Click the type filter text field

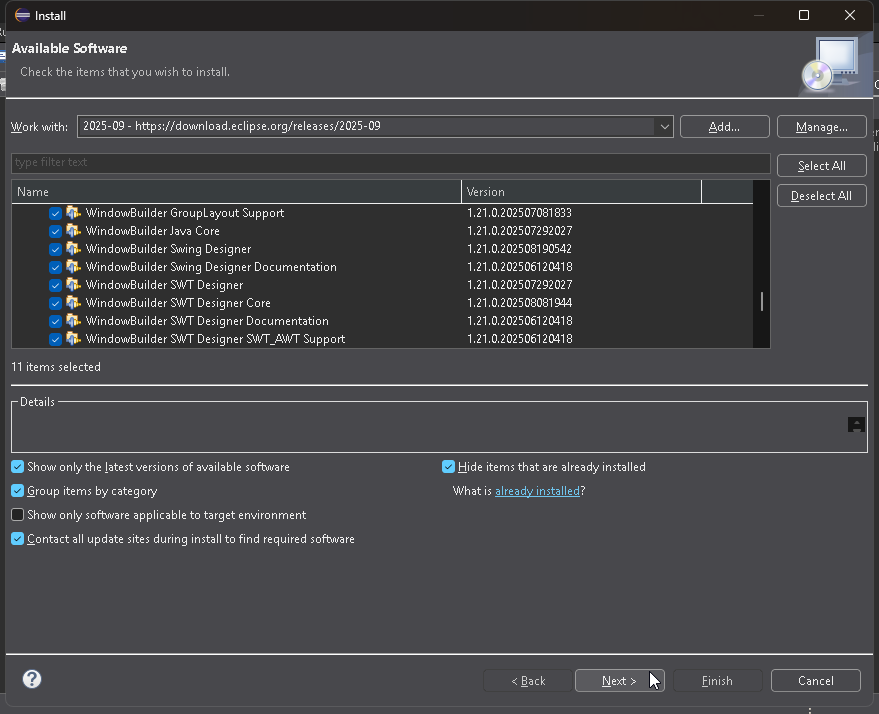(x=390, y=162)
